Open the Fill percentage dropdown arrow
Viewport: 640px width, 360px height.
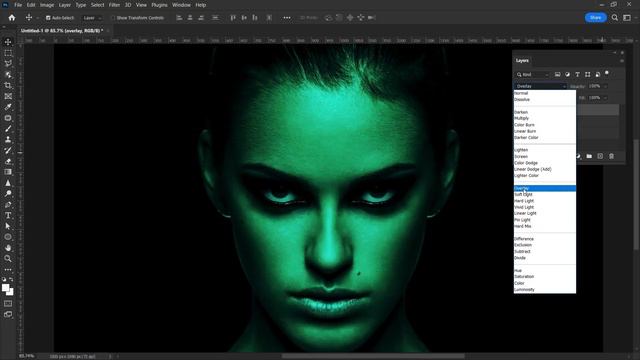(605, 98)
